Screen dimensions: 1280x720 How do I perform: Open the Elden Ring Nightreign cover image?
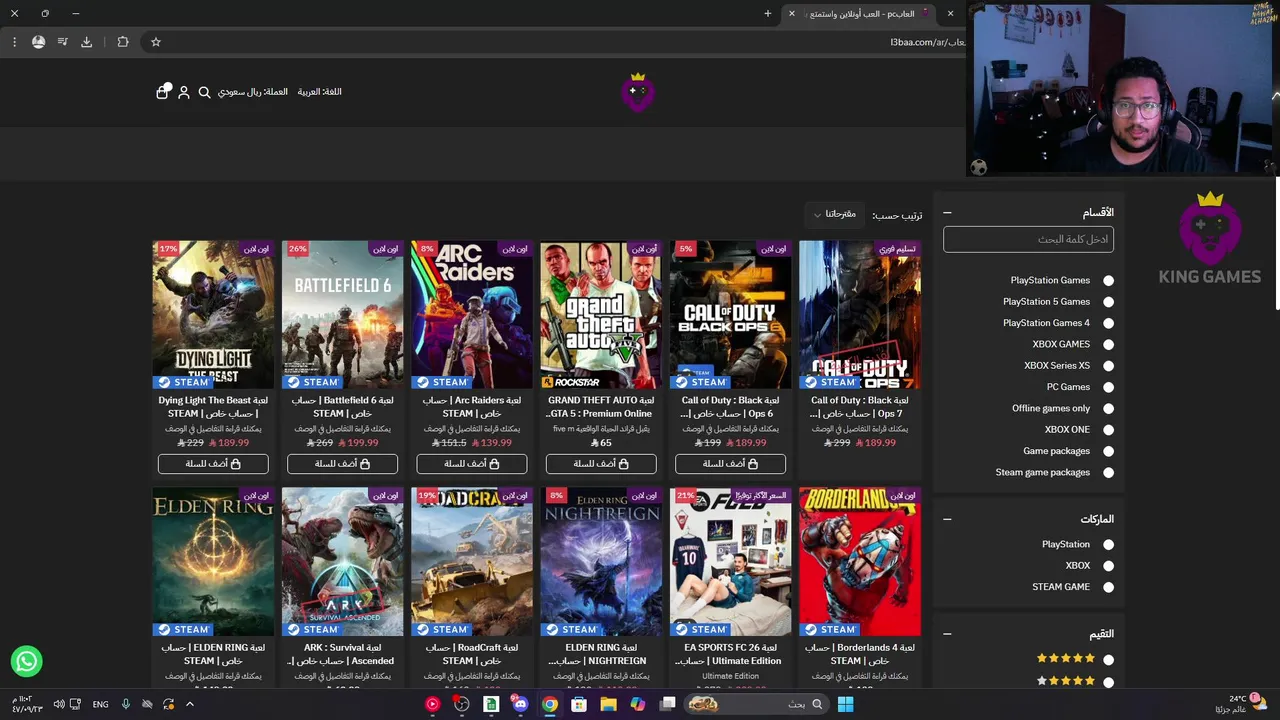pos(601,561)
